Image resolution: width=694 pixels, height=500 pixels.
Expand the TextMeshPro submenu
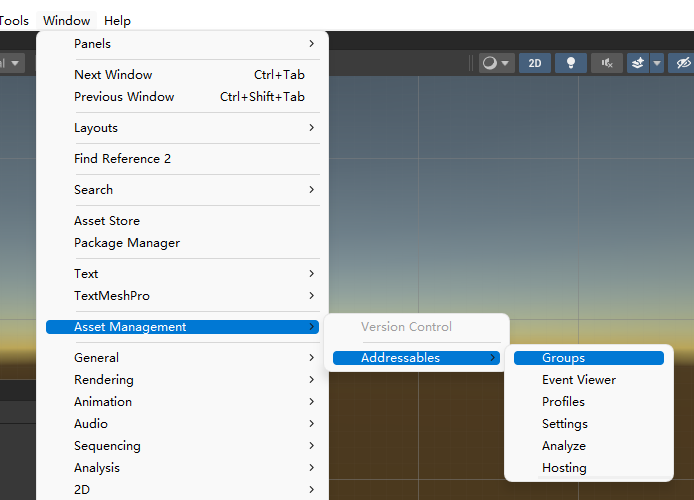pos(182,296)
